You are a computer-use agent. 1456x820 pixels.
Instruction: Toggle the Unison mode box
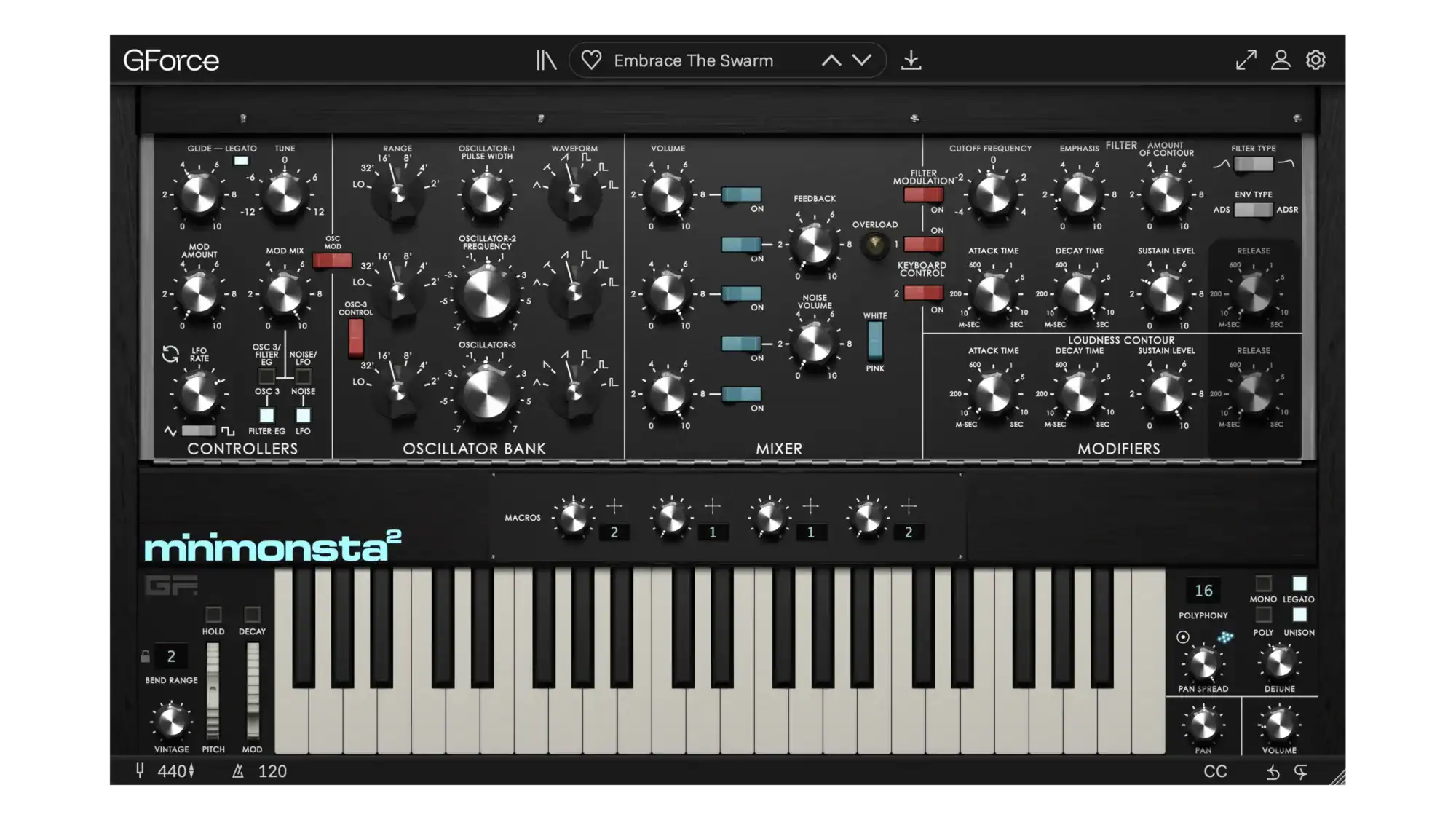click(x=1299, y=615)
